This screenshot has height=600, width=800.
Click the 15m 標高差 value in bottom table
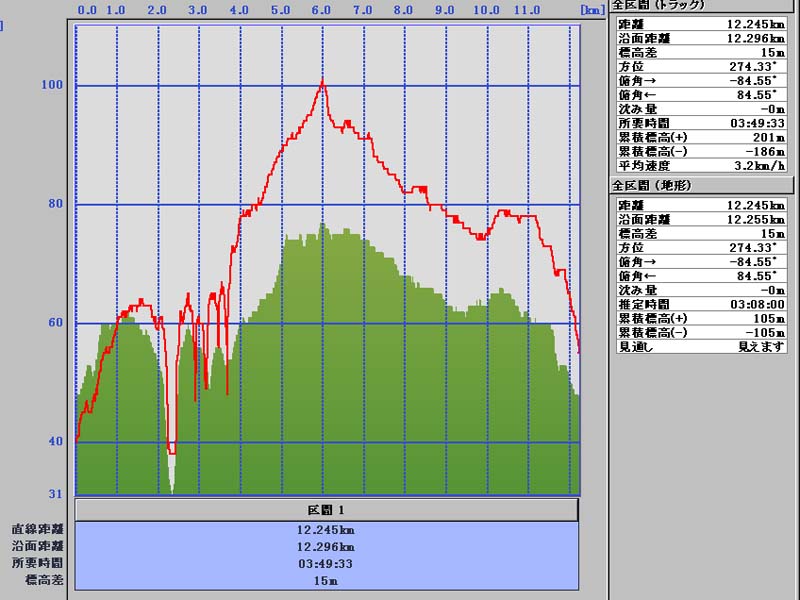(326, 581)
